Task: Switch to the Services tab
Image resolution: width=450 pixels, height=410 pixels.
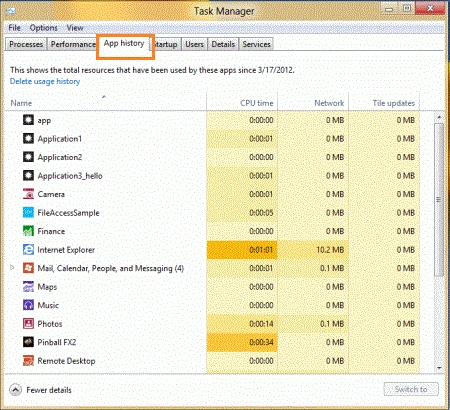Action: click(256, 44)
